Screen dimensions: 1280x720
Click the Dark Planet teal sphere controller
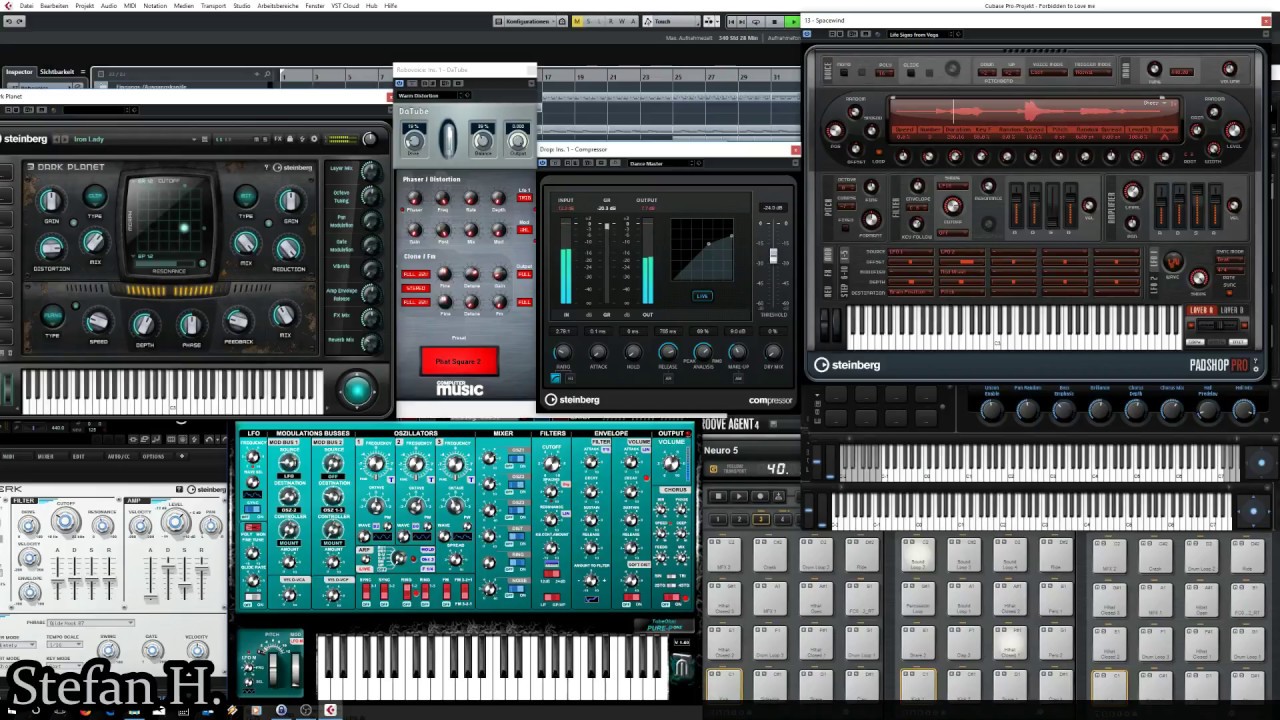[x=357, y=390]
